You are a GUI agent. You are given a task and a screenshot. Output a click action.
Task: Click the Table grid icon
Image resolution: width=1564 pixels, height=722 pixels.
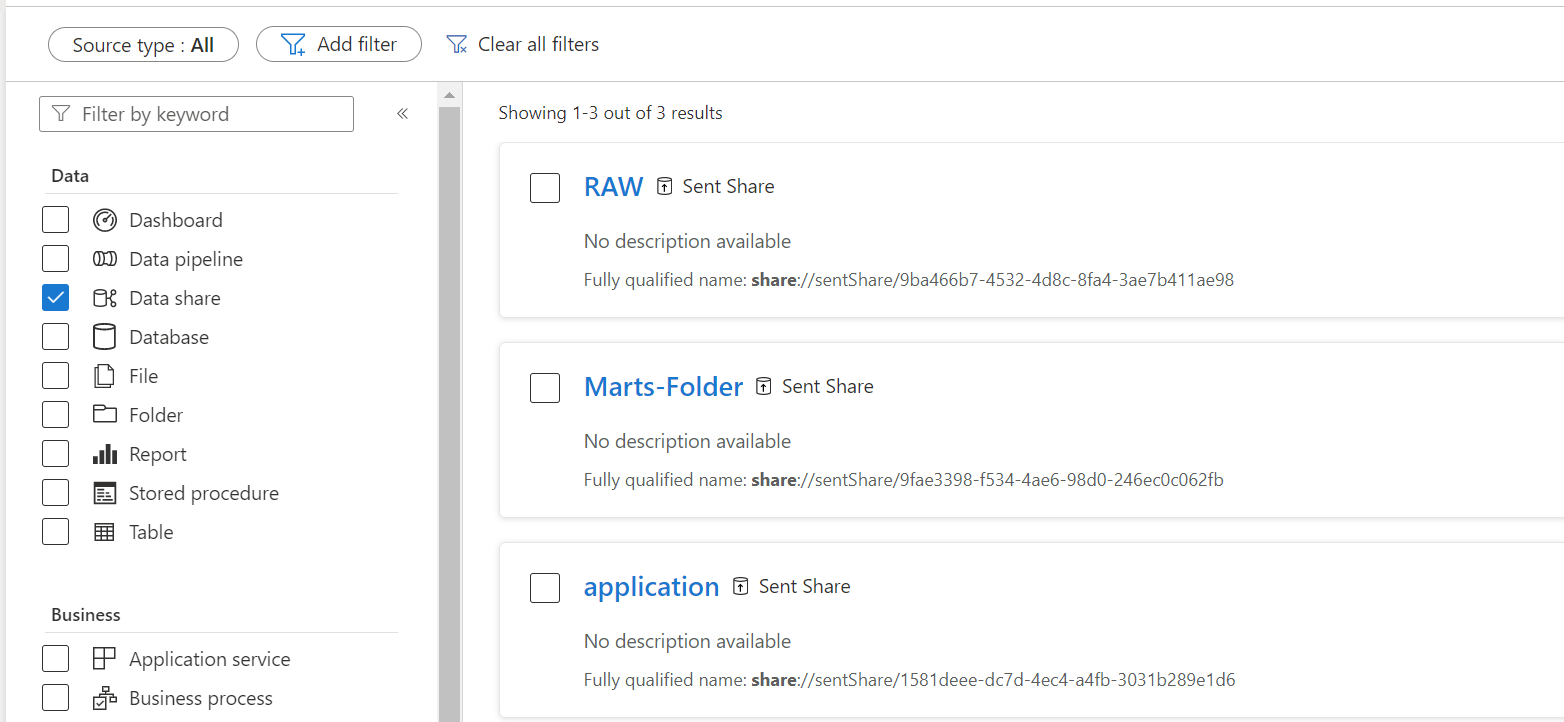pos(105,532)
